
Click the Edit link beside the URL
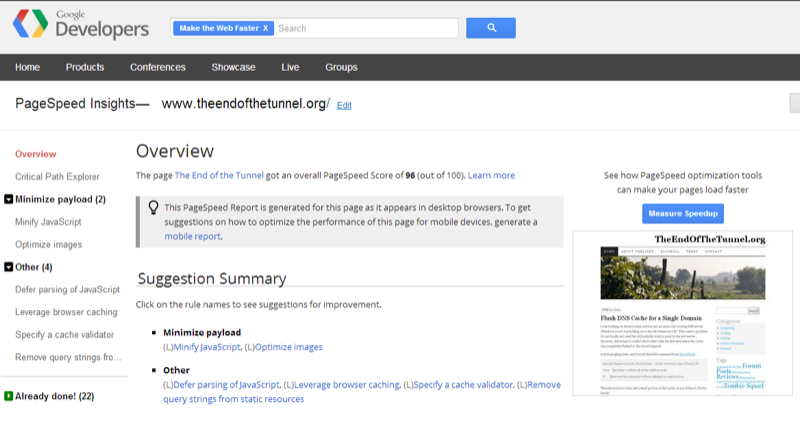(344, 105)
